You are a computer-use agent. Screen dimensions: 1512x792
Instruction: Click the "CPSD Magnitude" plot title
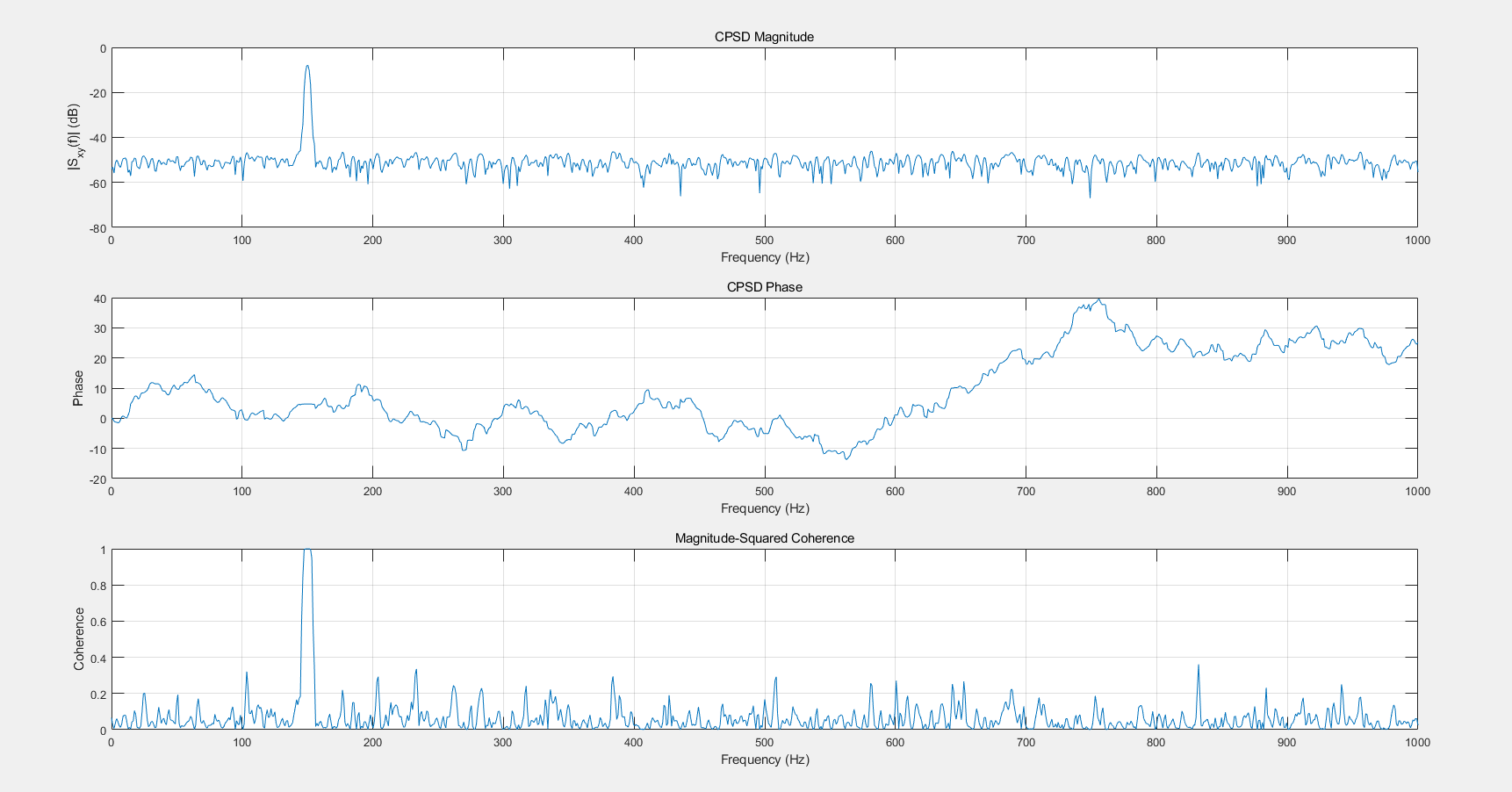coord(764,37)
